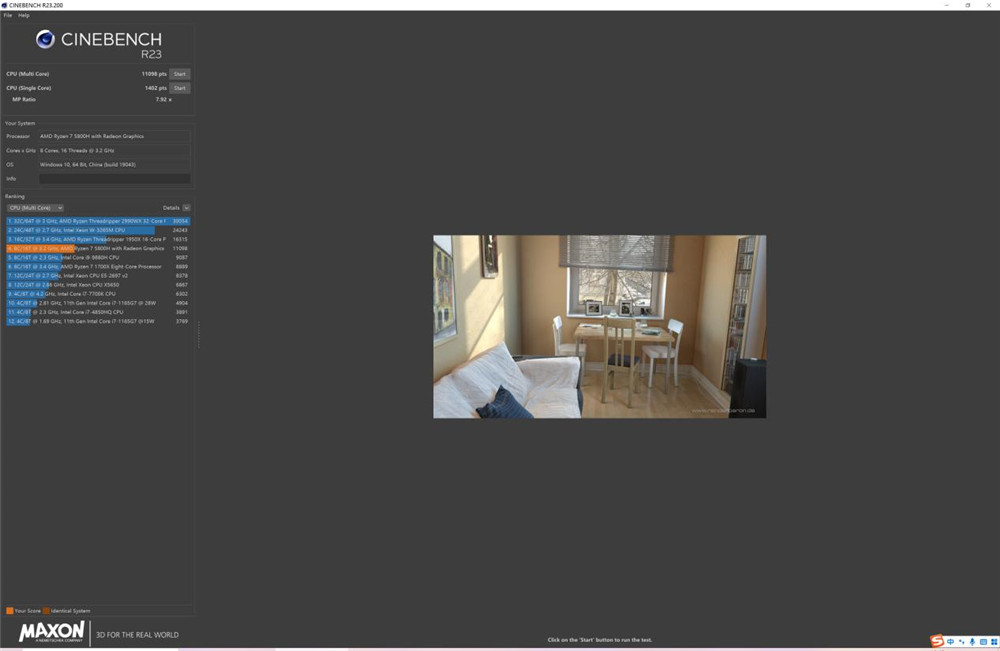The width and height of the screenshot is (1000, 651).
Task: Click the Info text field
Action: 115,179
